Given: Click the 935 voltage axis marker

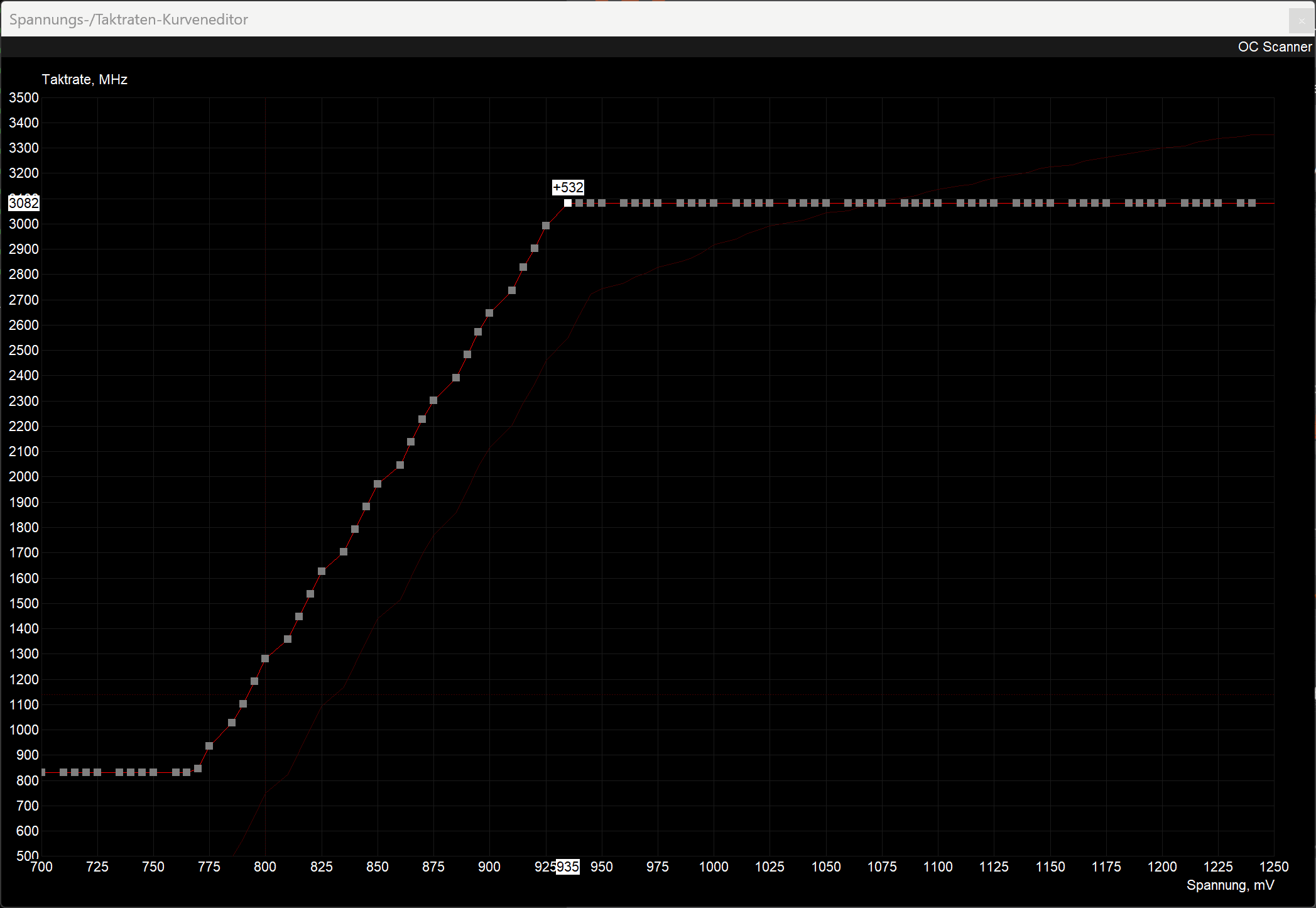Looking at the screenshot, I should coord(567,867).
